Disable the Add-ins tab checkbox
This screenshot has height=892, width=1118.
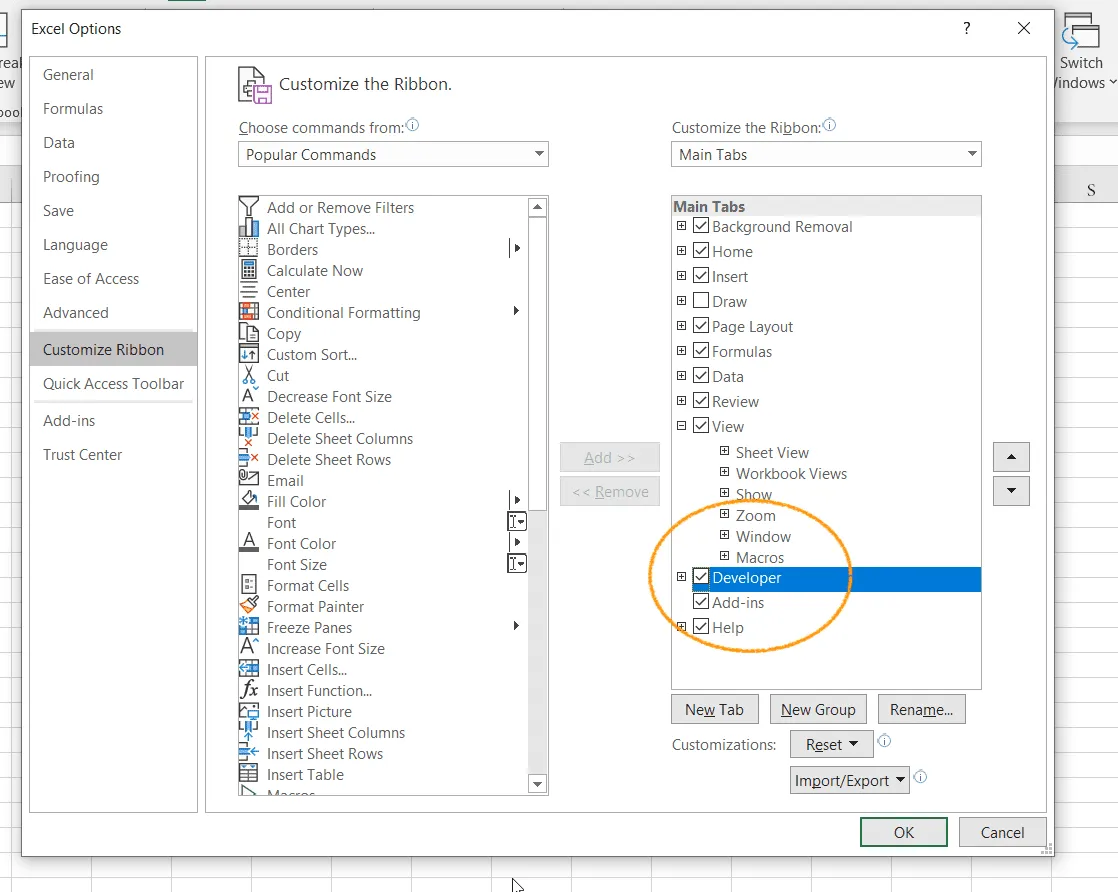701,602
